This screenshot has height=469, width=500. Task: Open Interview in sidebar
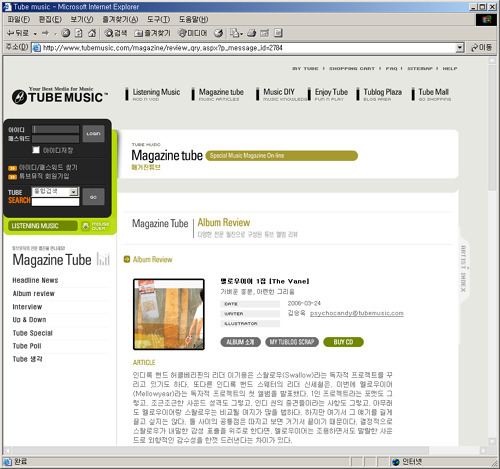coord(27,307)
